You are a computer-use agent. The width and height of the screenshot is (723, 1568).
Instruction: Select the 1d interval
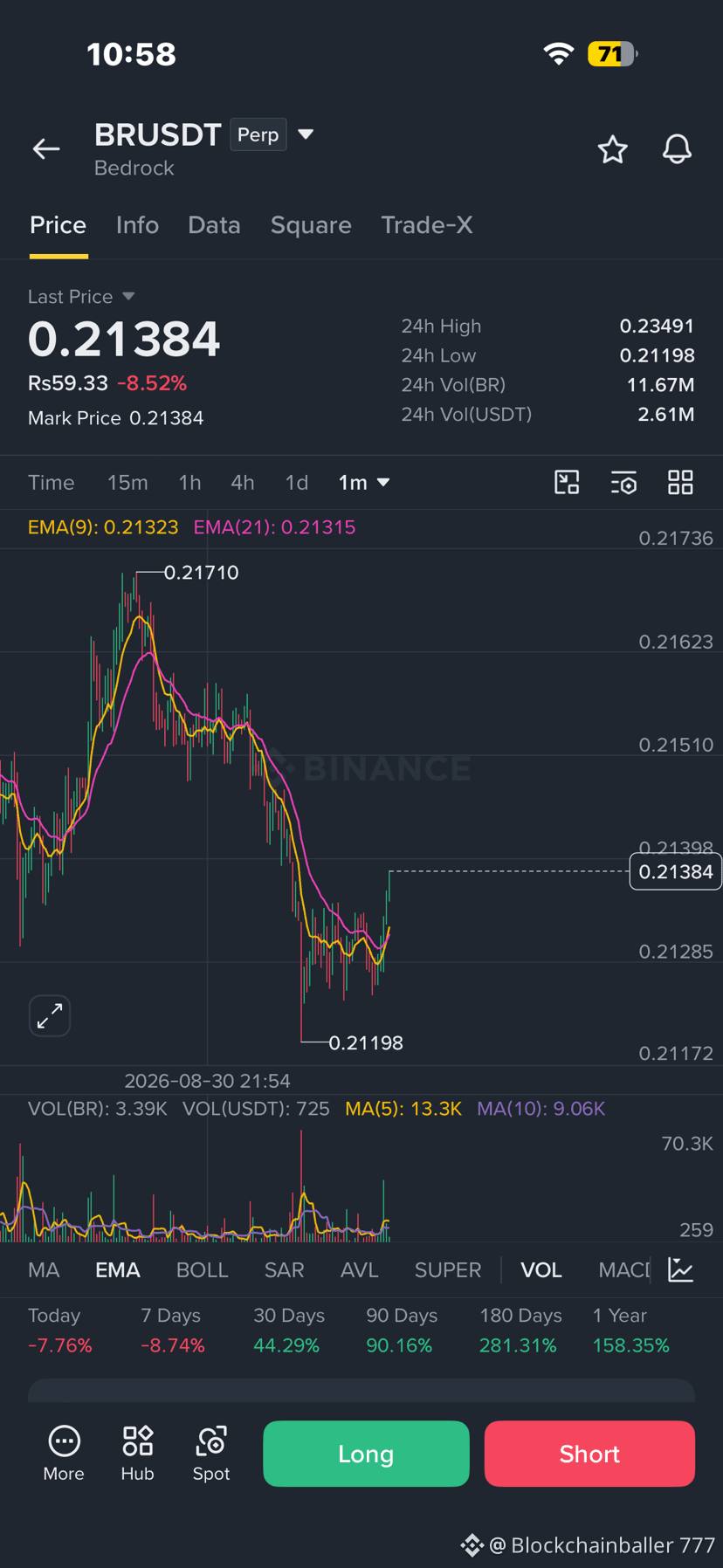tap(297, 483)
